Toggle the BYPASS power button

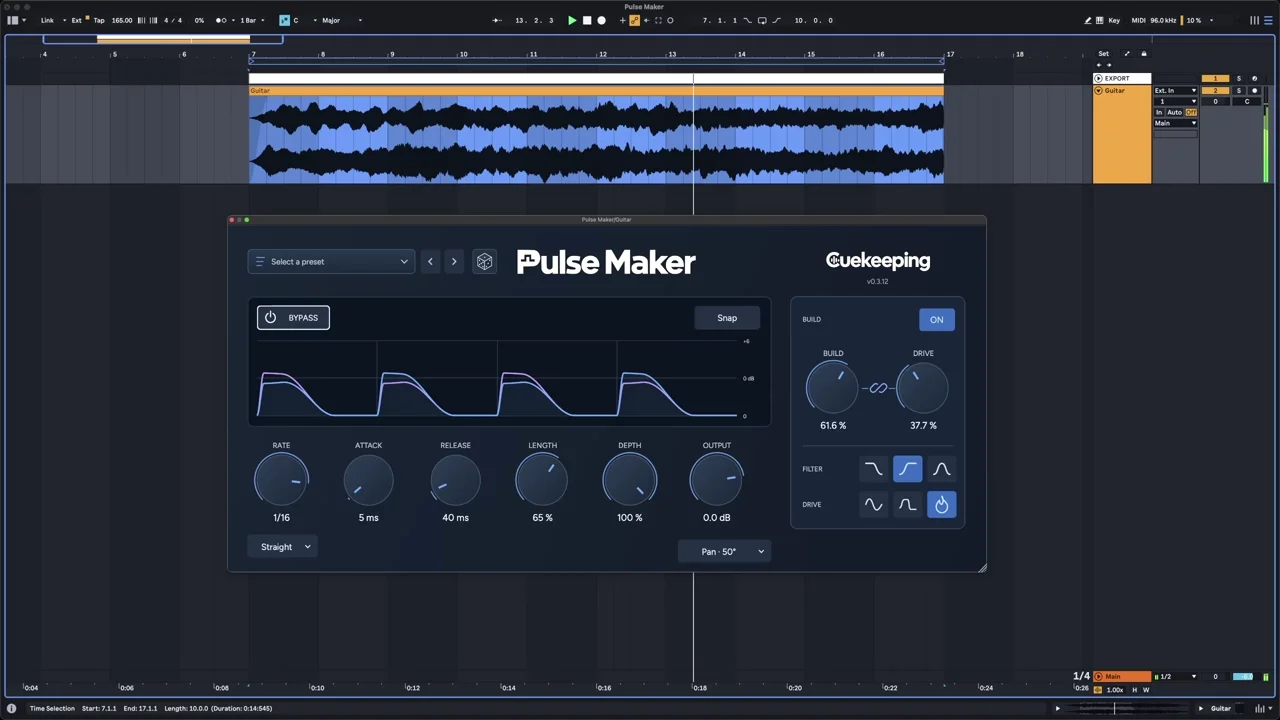[x=293, y=318]
